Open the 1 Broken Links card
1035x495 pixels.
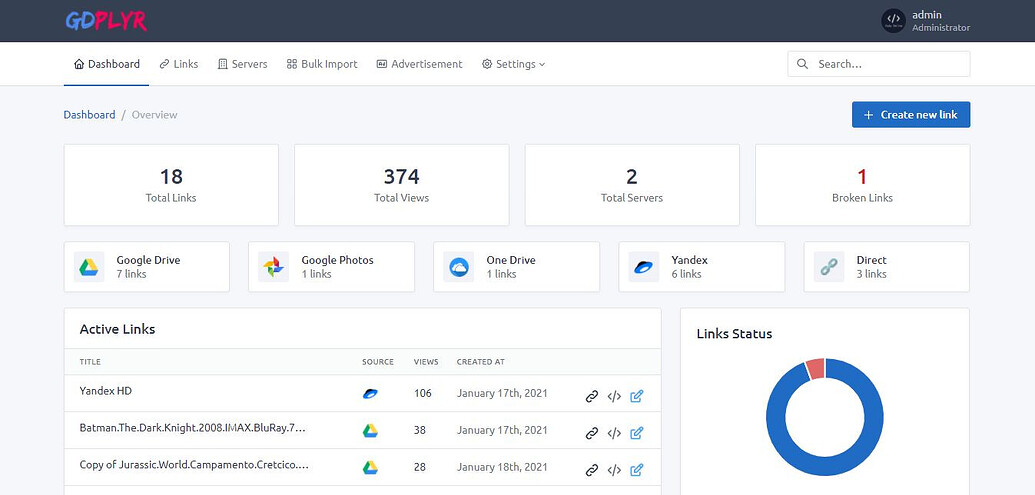tap(863, 185)
